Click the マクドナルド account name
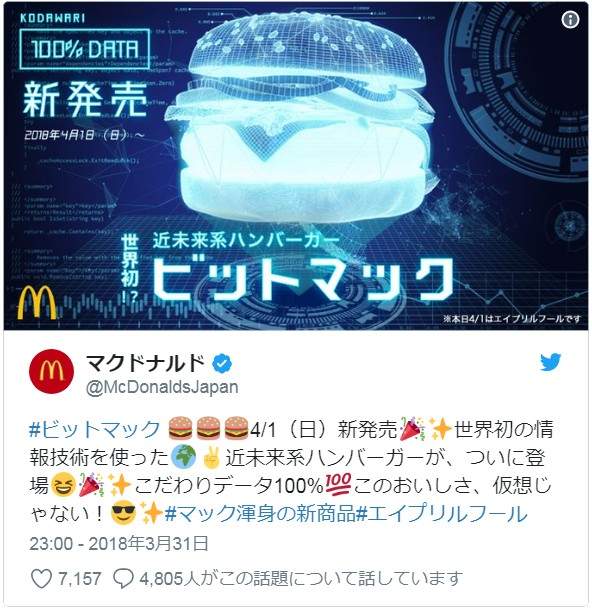Screen dimensions: 592x615 [x=145, y=363]
